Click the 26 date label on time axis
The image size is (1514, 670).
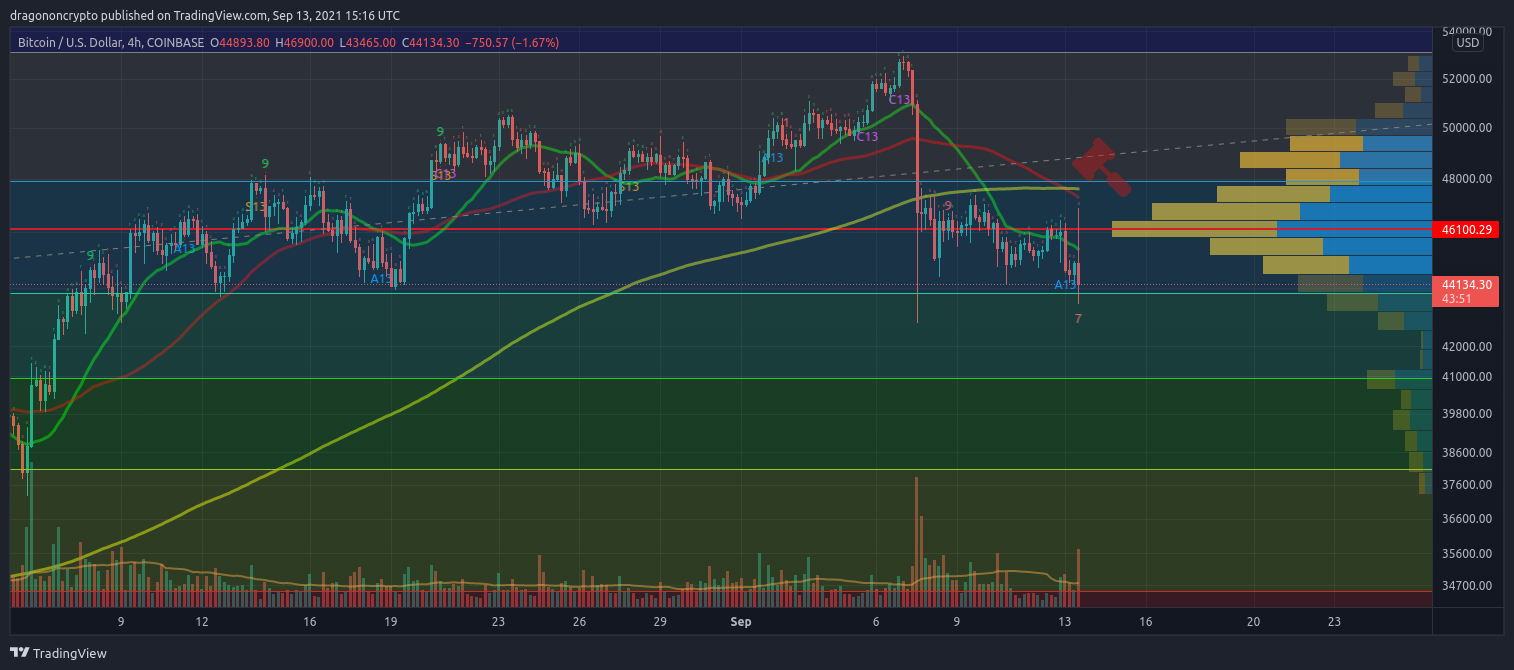click(x=579, y=621)
